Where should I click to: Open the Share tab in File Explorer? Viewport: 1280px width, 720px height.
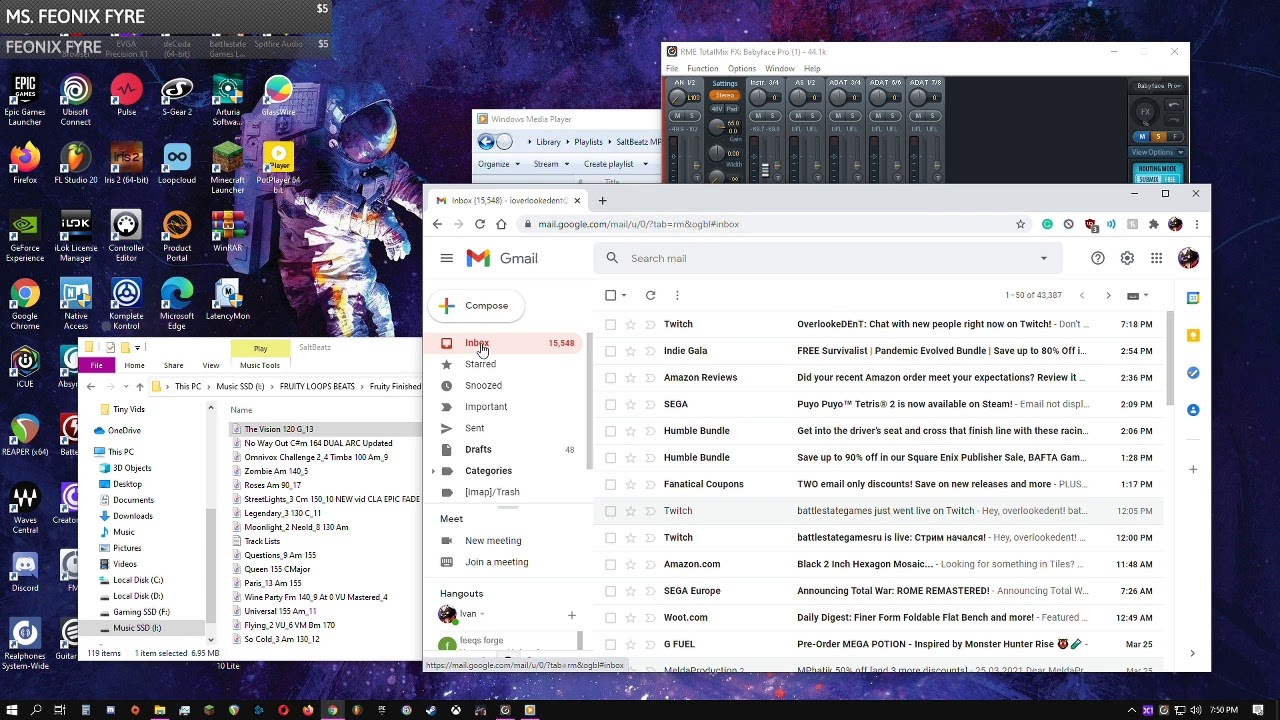173,365
